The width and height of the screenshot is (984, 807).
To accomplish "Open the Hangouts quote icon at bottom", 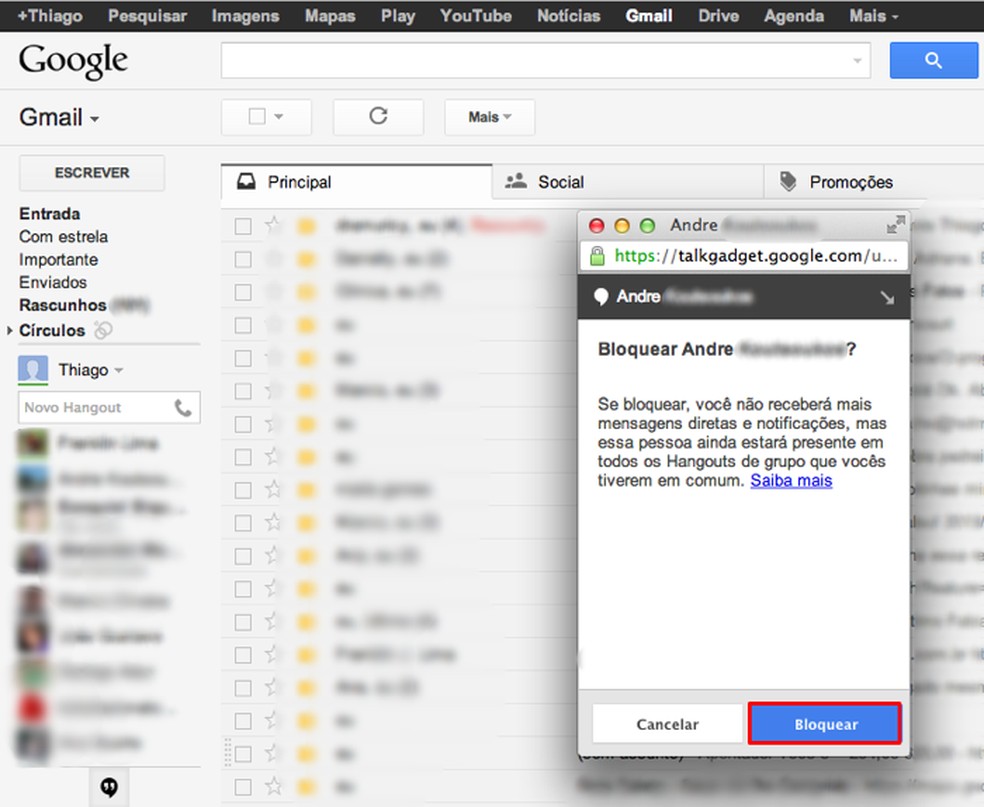I will click(109, 786).
